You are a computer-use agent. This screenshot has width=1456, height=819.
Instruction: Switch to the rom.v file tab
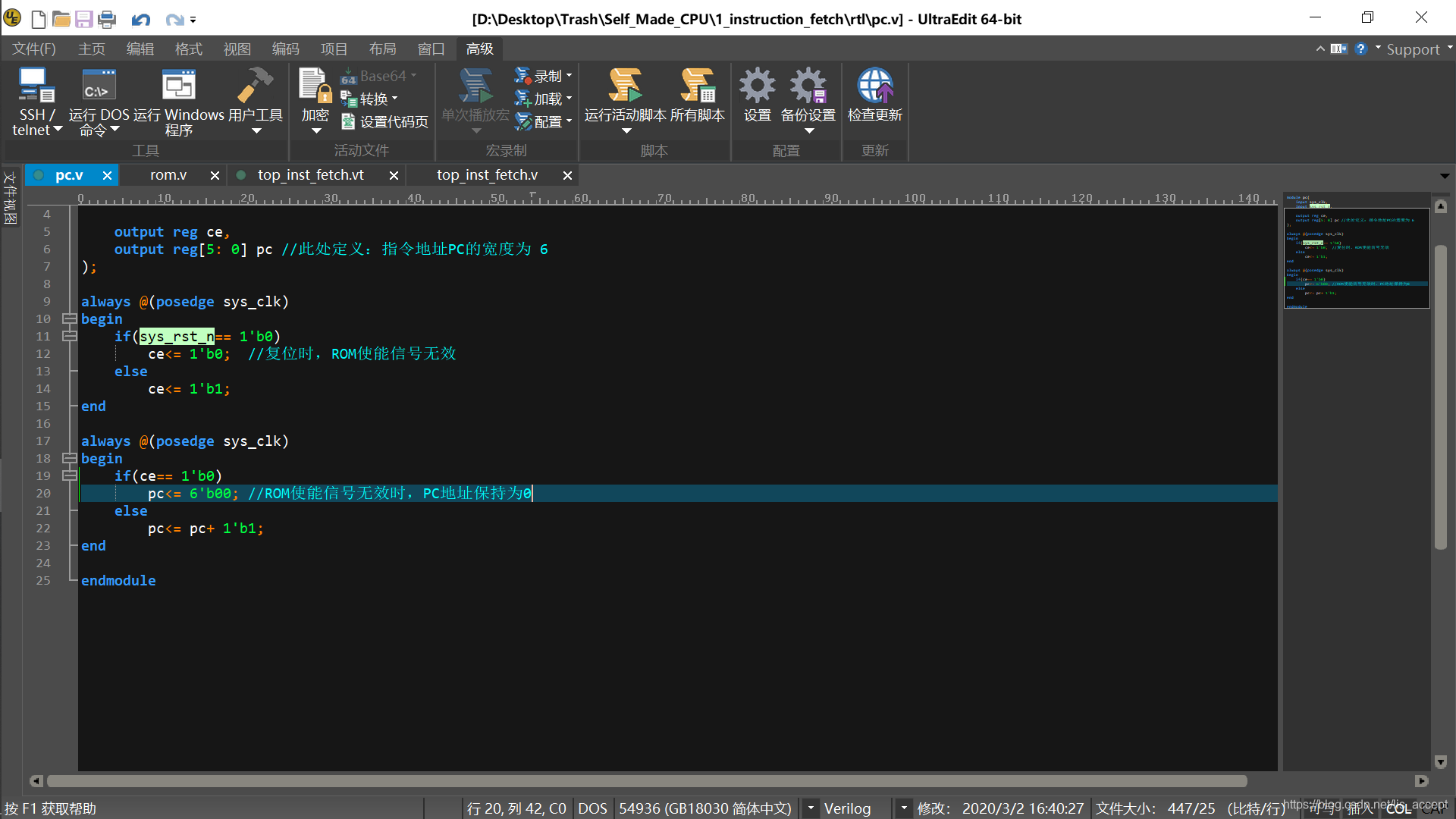(168, 175)
